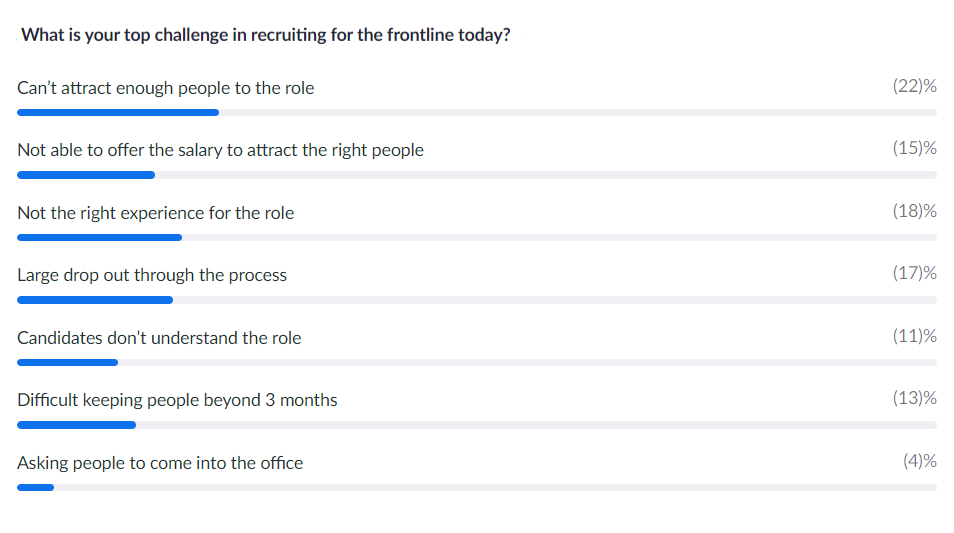Choose "Difficult keeping people beyond 3 months"
Image resolution: width=954 pixels, height=533 pixels.
[177, 400]
